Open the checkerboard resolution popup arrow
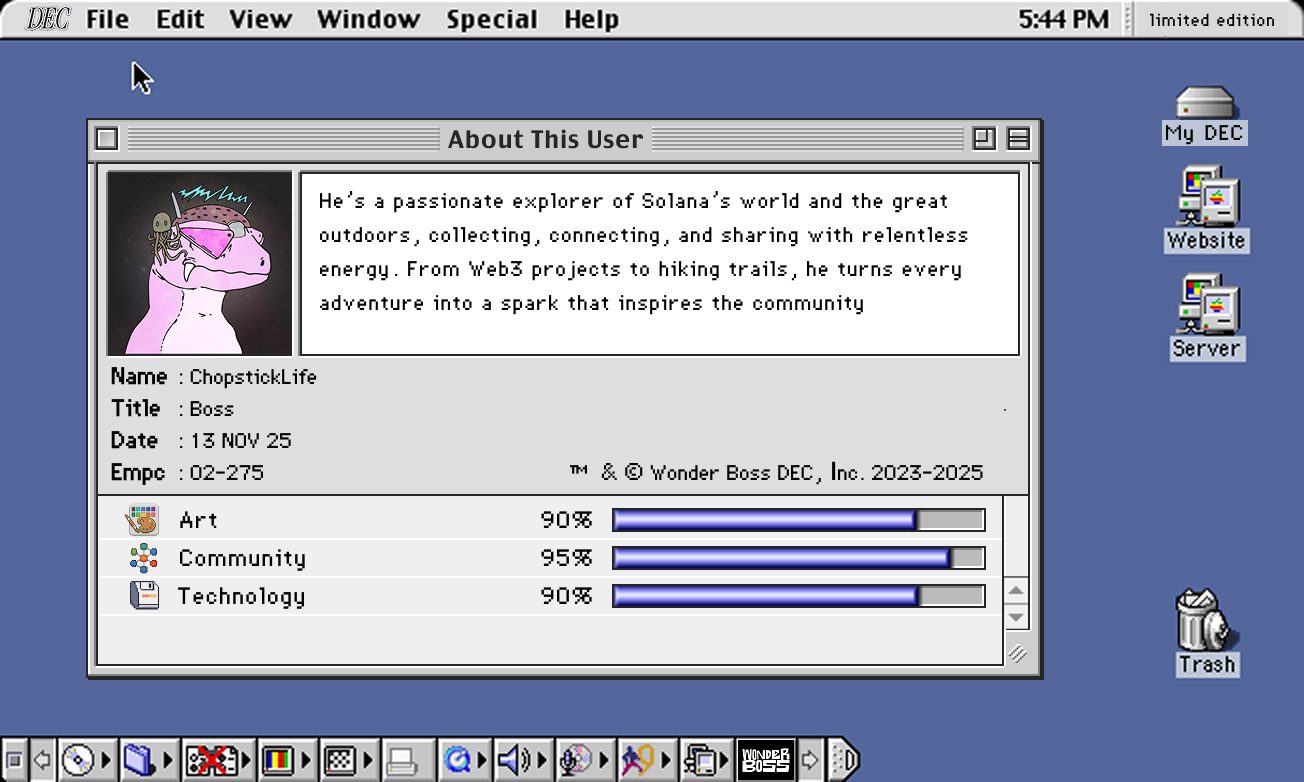 pos(367,761)
